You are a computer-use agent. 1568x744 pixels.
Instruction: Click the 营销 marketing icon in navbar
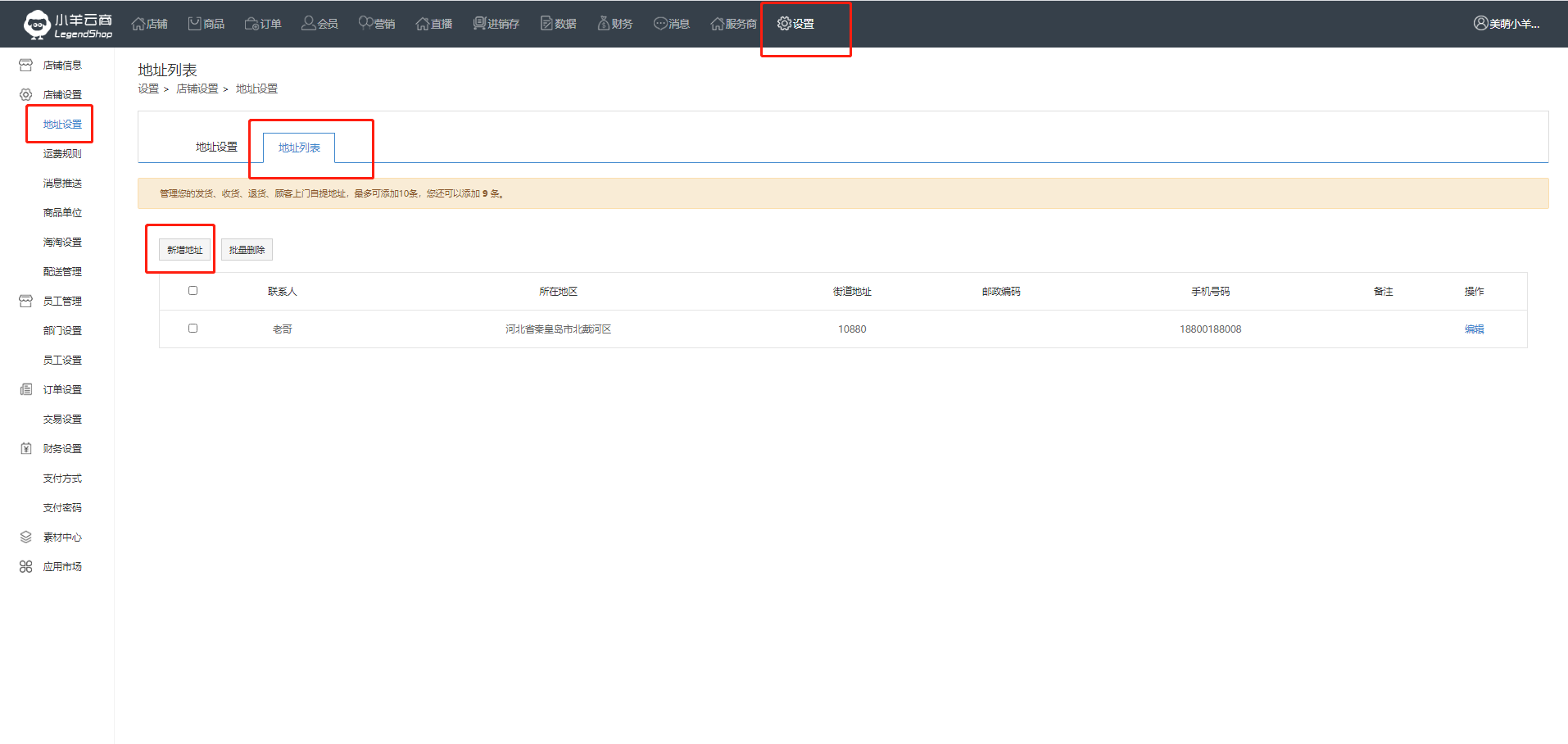pyautogui.click(x=365, y=24)
